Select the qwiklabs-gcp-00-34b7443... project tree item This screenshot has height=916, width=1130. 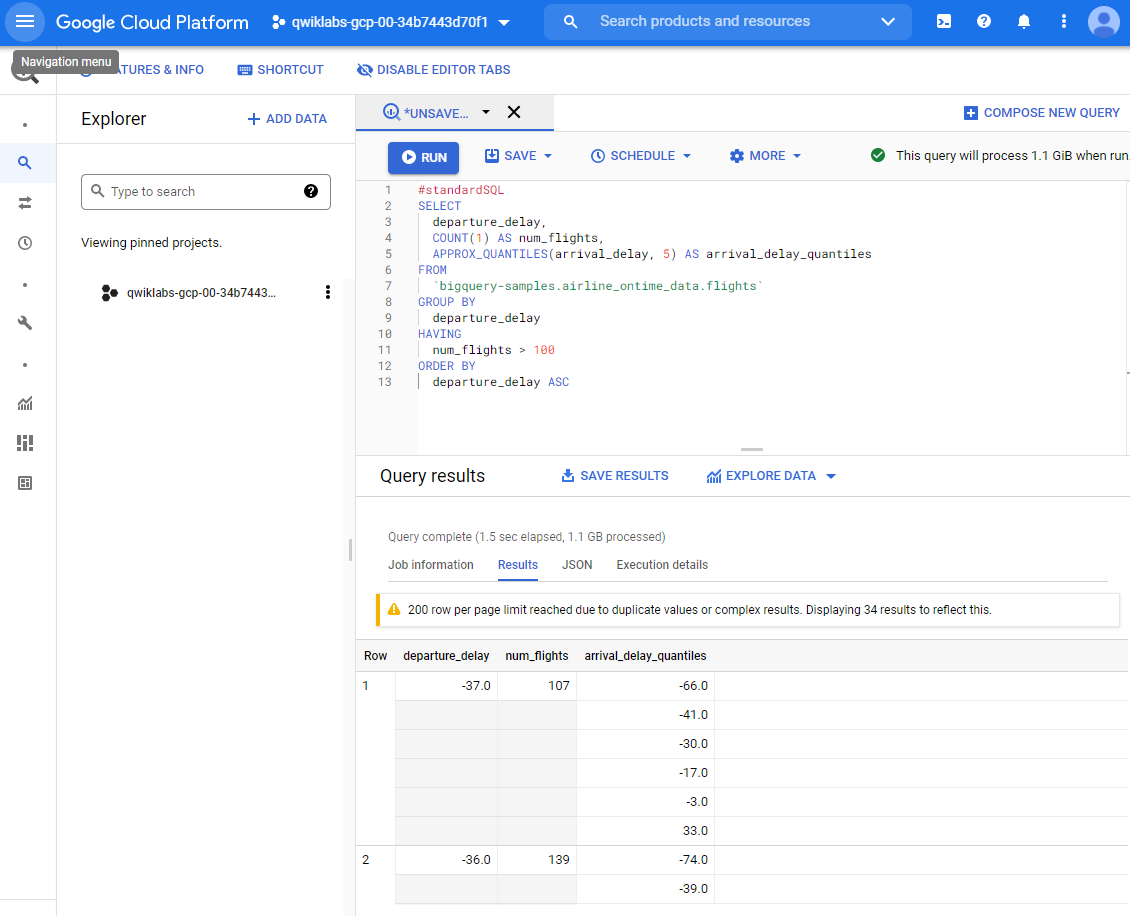click(x=201, y=293)
